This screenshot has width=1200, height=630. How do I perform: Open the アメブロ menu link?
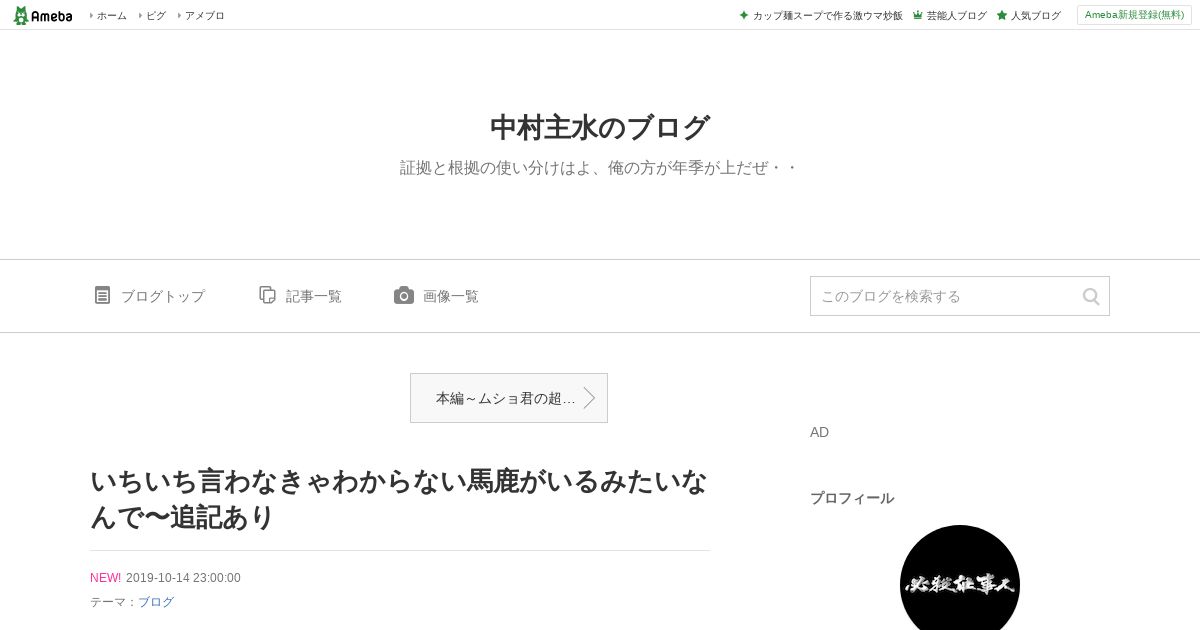tap(205, 16)
